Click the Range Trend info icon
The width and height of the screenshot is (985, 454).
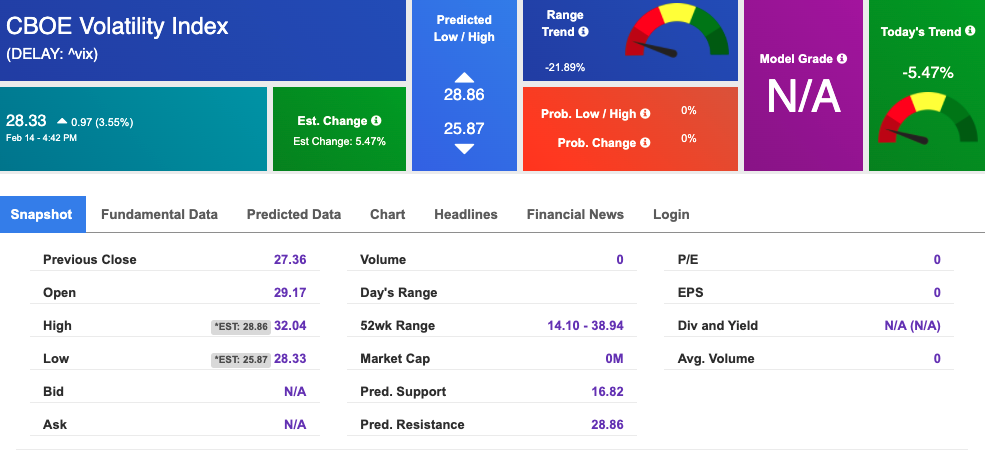tap(584, 31)
